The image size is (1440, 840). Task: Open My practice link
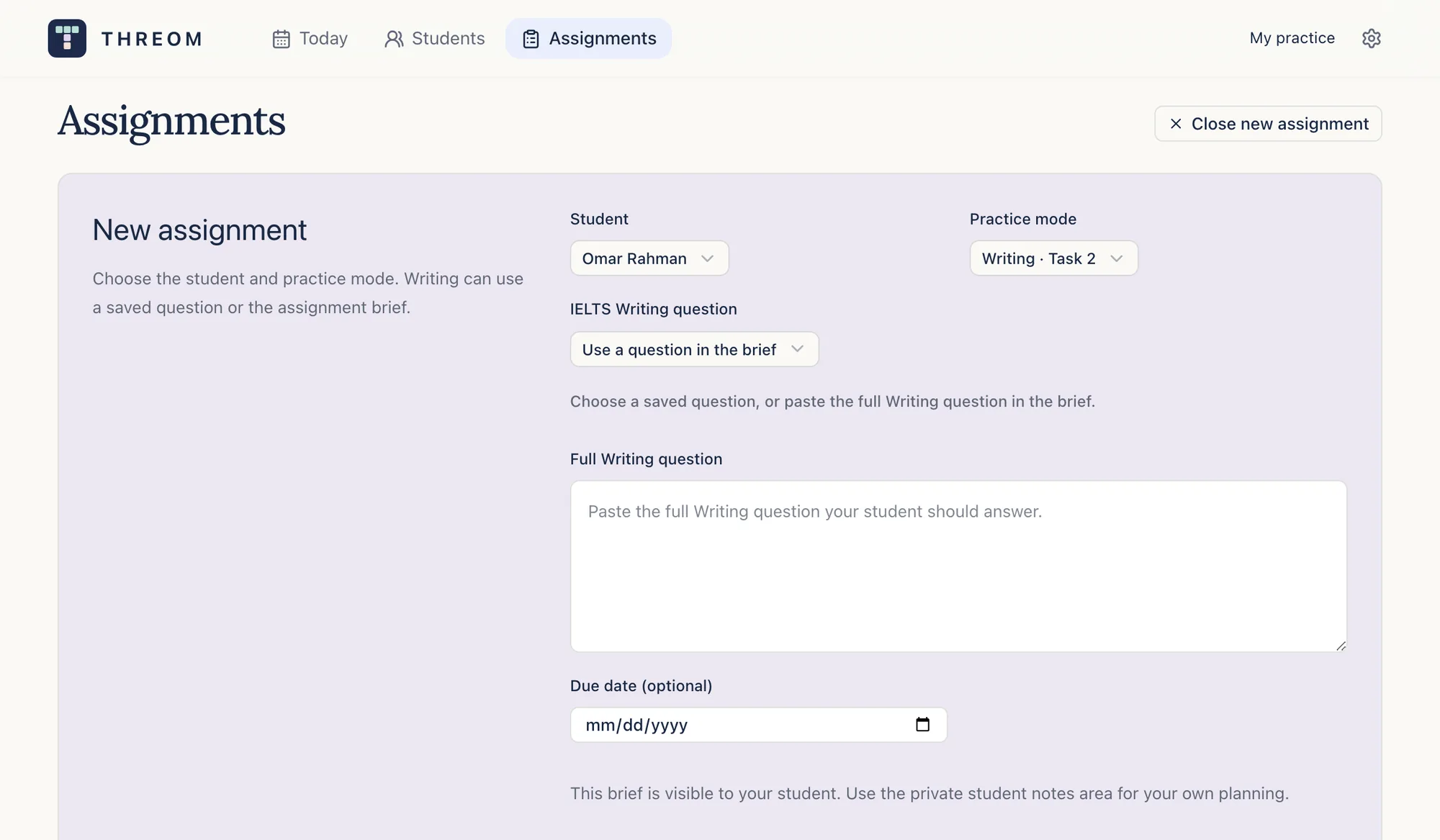pos(1292,38)
